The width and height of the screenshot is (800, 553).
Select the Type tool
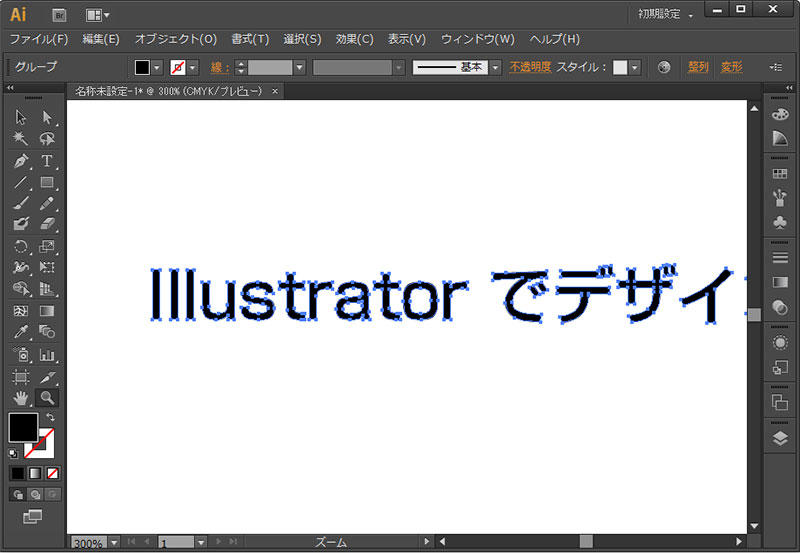click(47, 161)
